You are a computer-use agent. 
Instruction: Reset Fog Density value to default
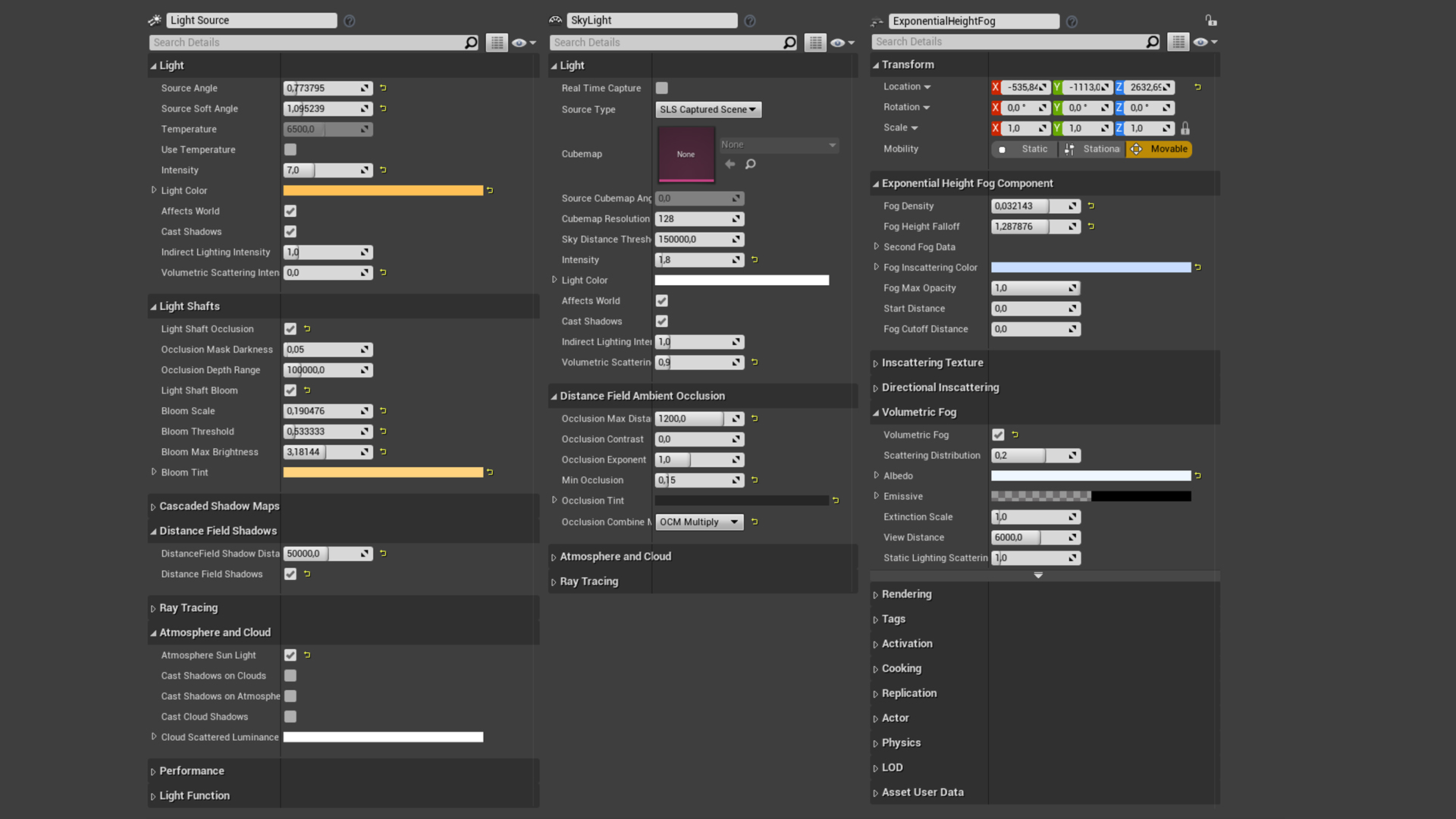click(1091, 206)
